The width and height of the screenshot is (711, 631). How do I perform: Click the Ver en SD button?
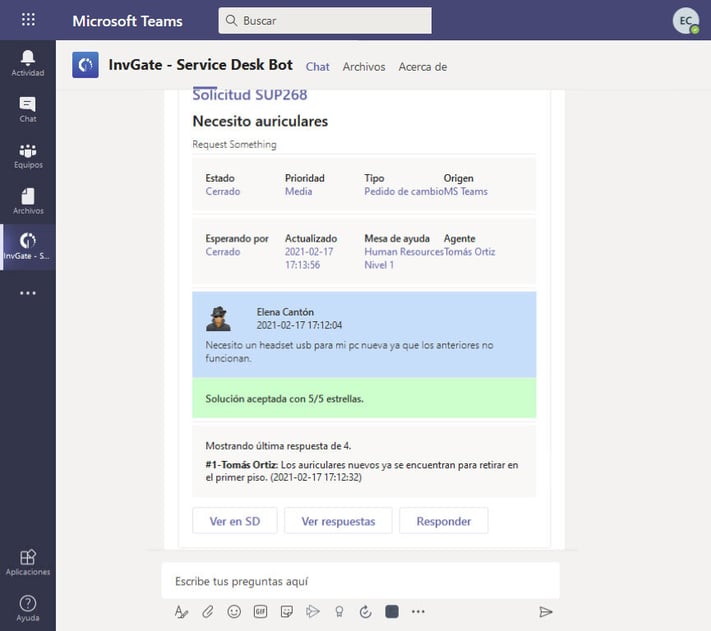coord(235,521)
